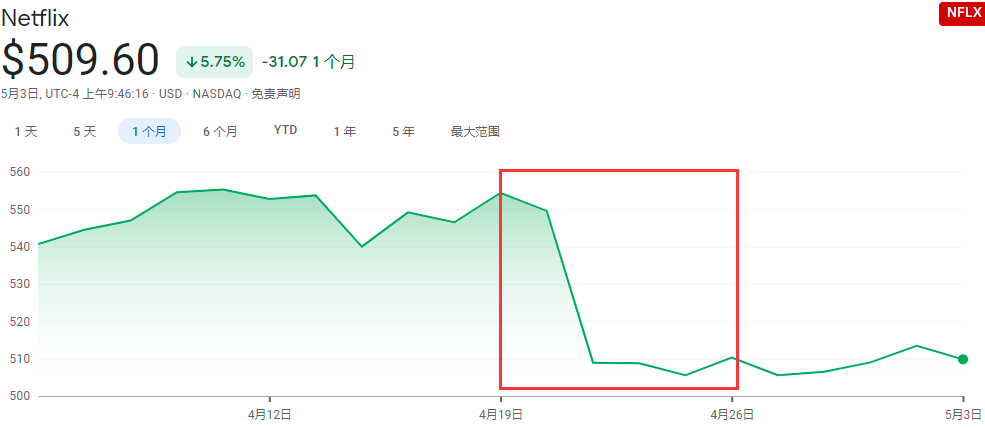985x428 pixels.
Task: Open the 免责声明 disclaimer link
Action: coord(276,94)
